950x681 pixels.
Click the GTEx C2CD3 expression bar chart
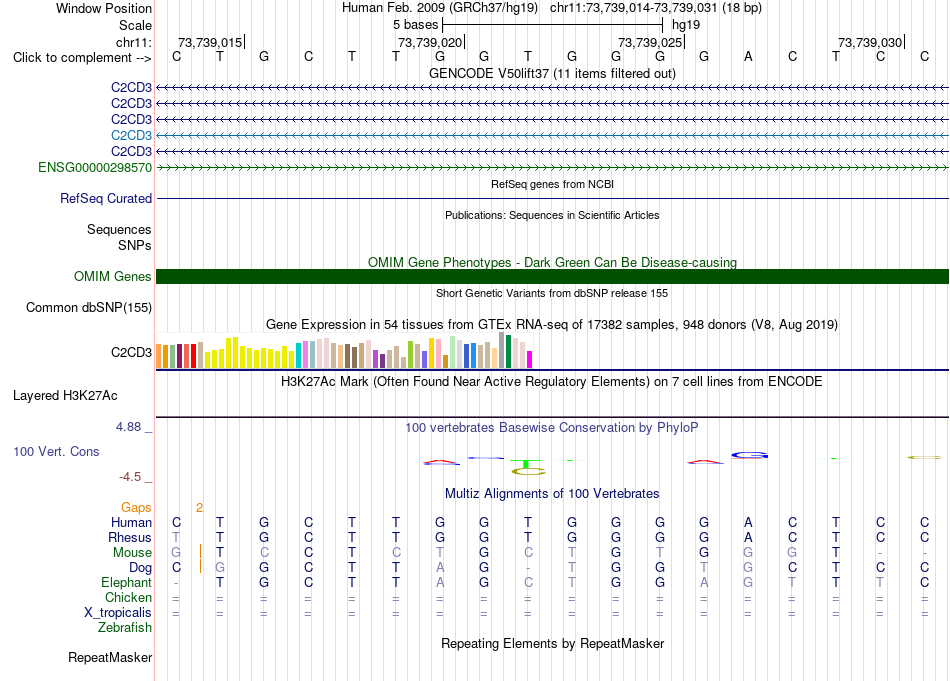(344, 350)
